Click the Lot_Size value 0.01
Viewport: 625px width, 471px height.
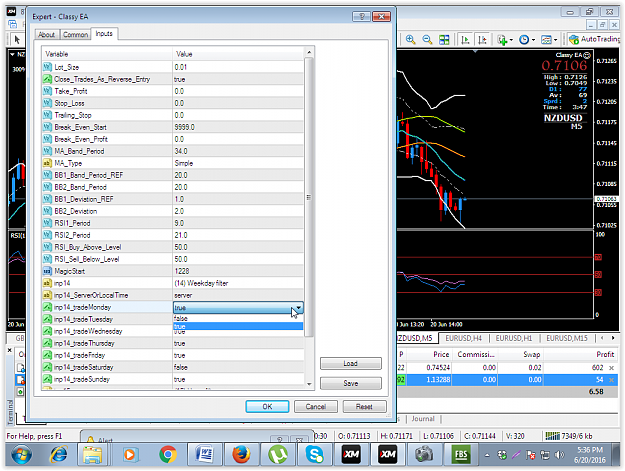[x=238, y=67]
